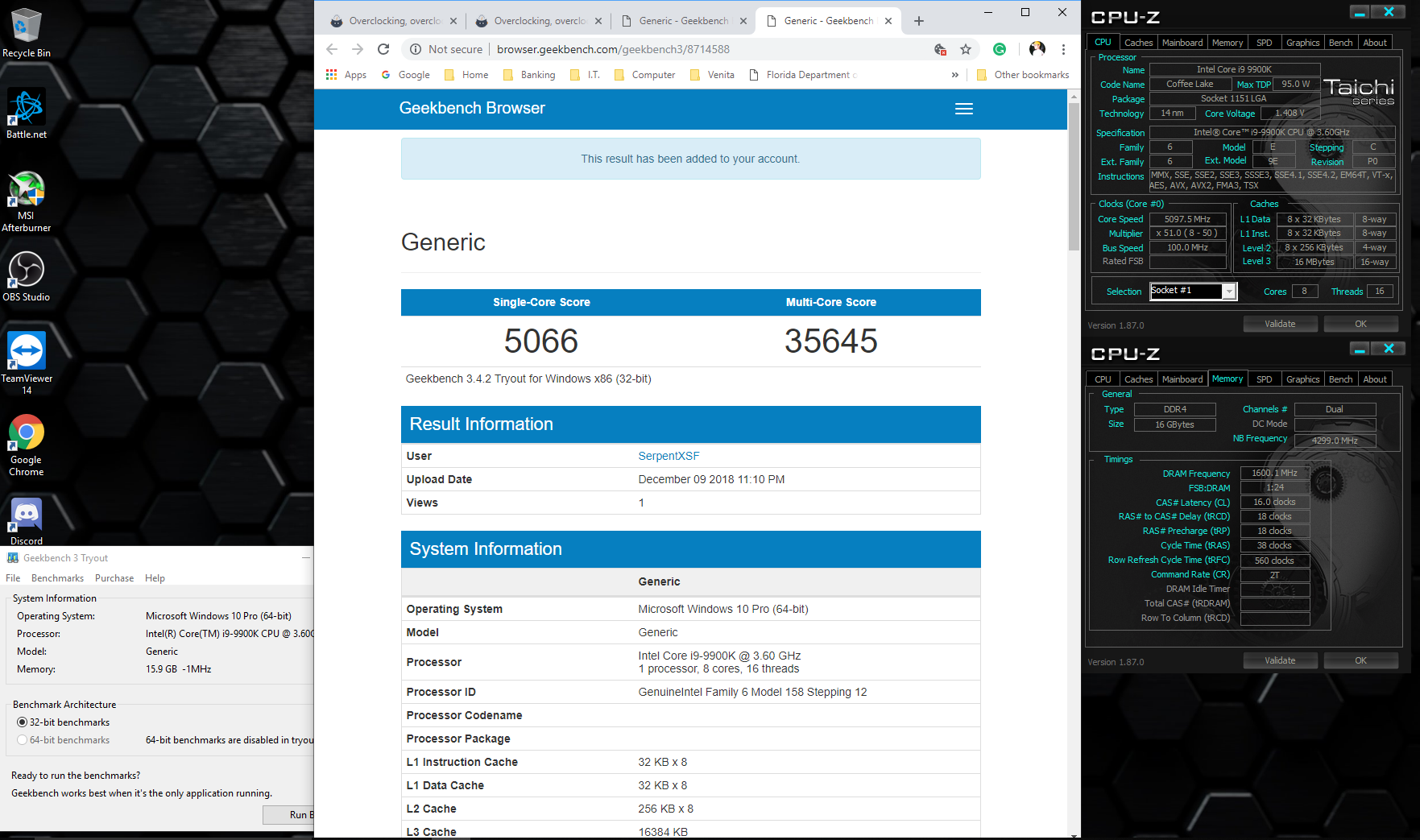Click the Chrome forward arrow
The height and width of the screenshot is (840, 1420).
click(x=358, y=49)
